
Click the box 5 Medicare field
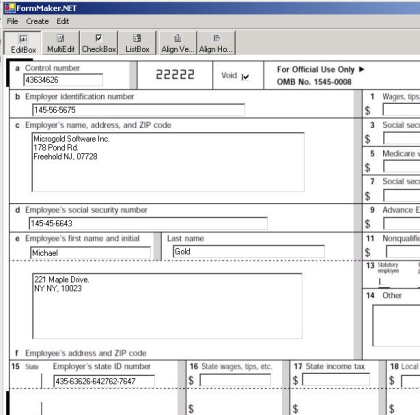point(401,166)
